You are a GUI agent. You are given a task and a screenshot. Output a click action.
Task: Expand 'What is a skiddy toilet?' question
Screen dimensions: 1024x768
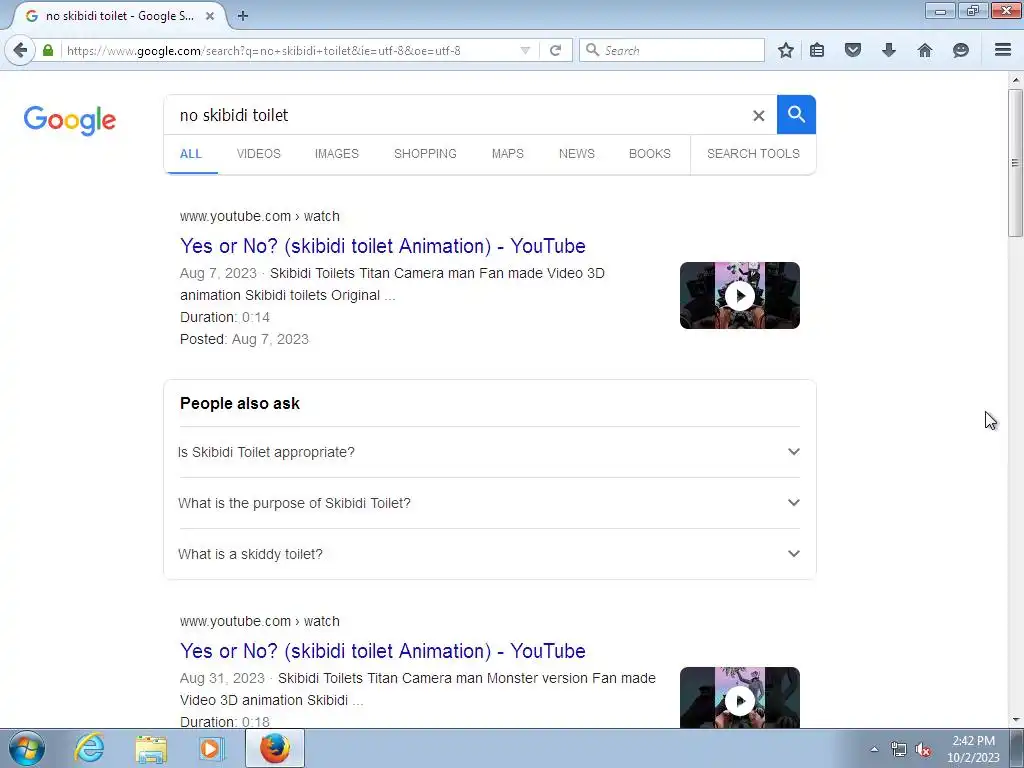[x=489, y=554]
